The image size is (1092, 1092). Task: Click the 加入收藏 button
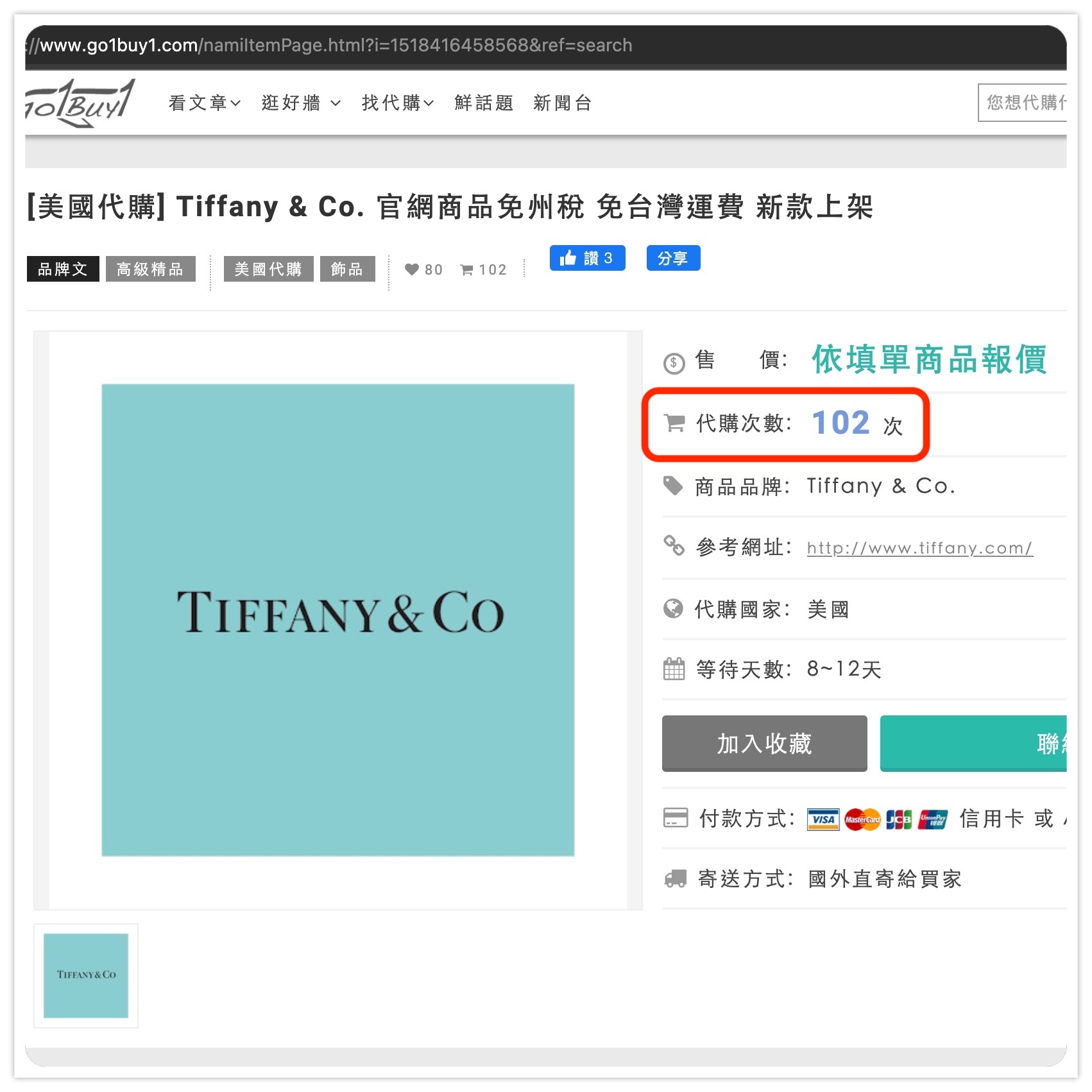(x=764, y=744)
